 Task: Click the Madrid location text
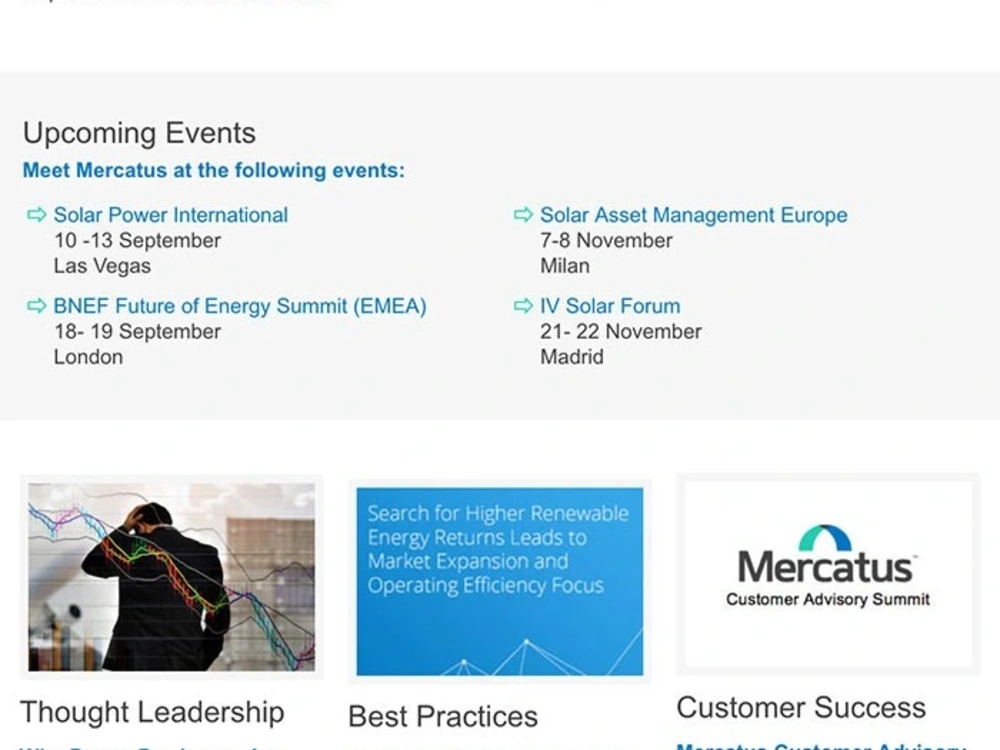point(571,357)
